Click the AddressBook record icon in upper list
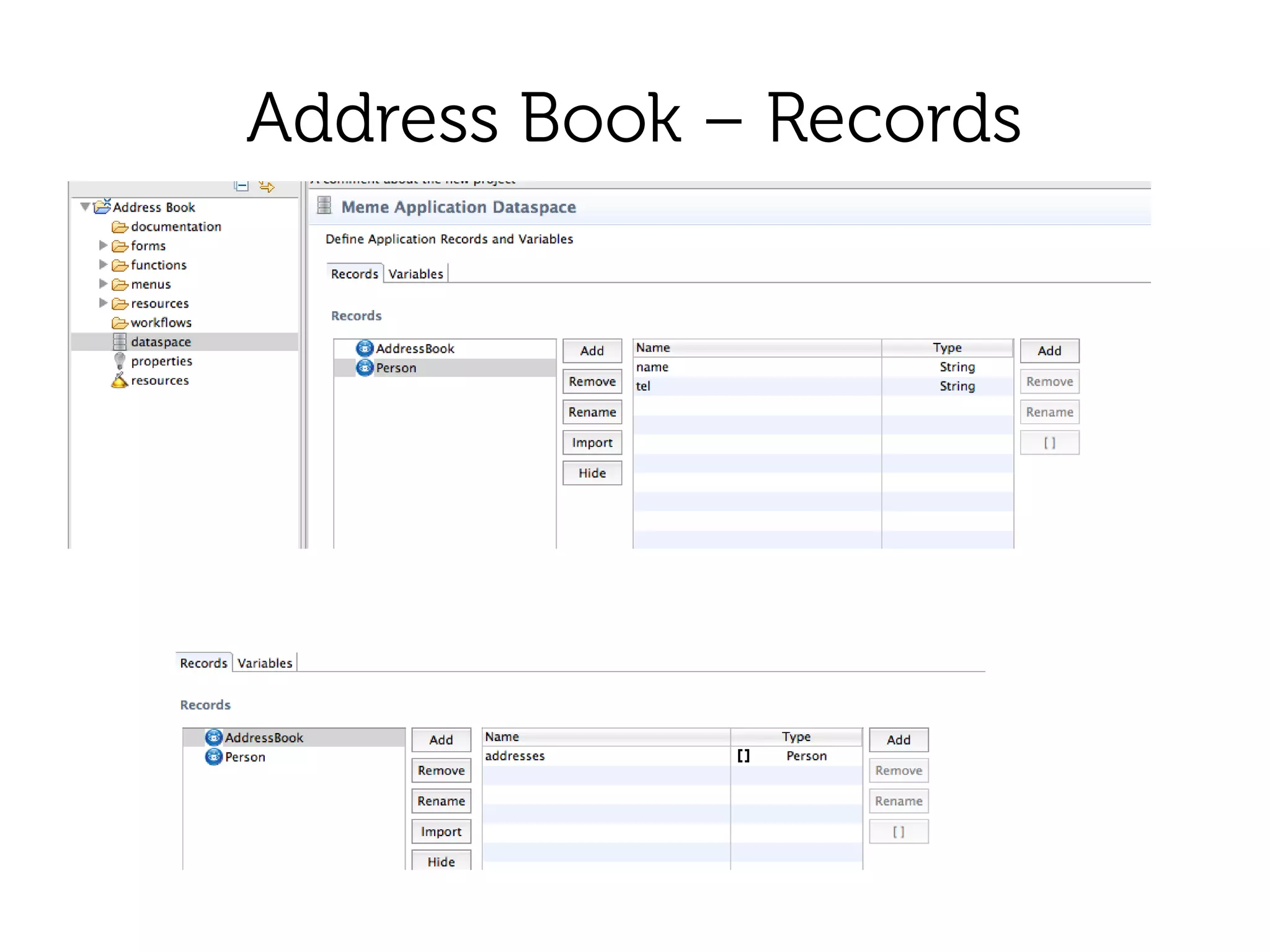 pyautogui.click(x=365, y=348)
